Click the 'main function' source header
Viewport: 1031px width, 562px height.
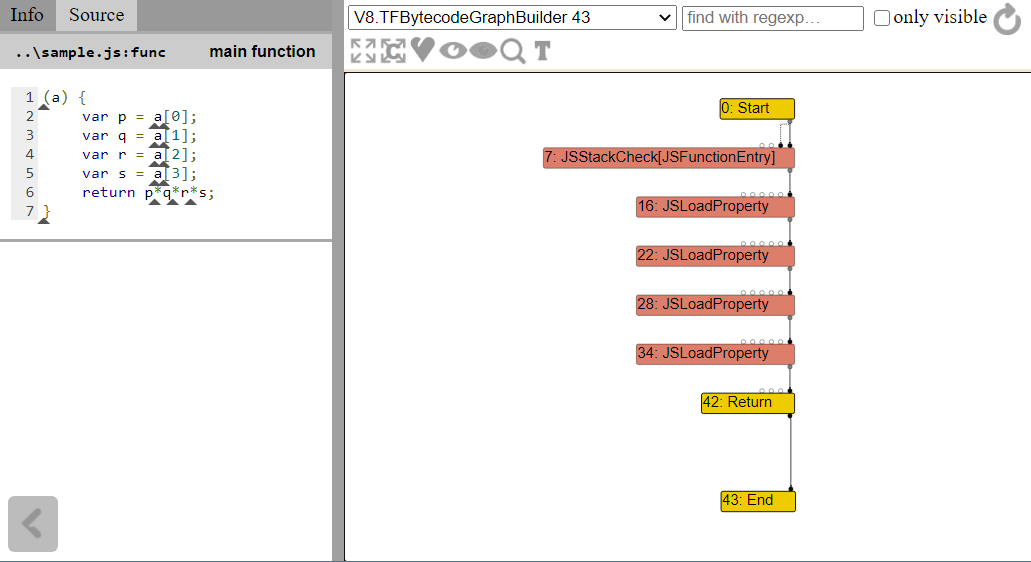click(262, 52)
